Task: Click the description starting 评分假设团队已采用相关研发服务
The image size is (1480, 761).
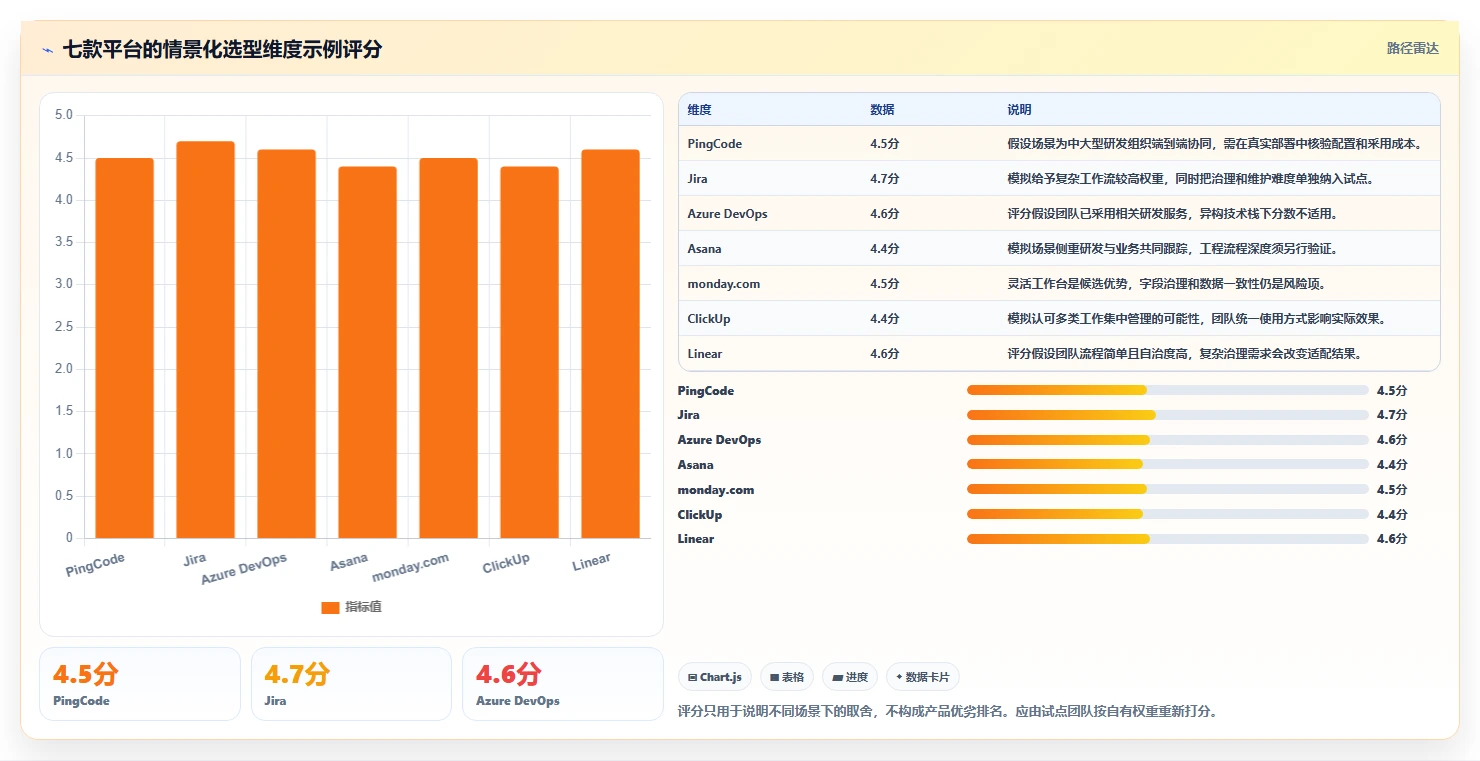Action: click(1173, 214)
